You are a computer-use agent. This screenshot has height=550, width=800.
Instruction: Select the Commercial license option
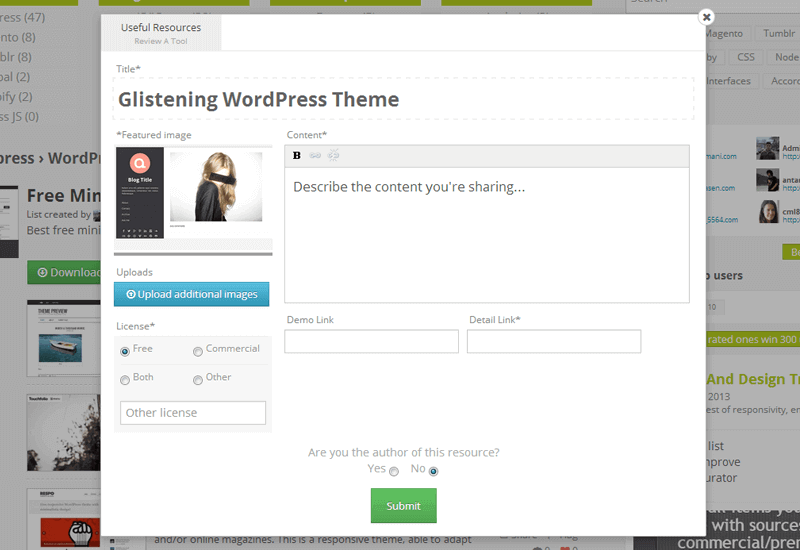tap(197, 352)
